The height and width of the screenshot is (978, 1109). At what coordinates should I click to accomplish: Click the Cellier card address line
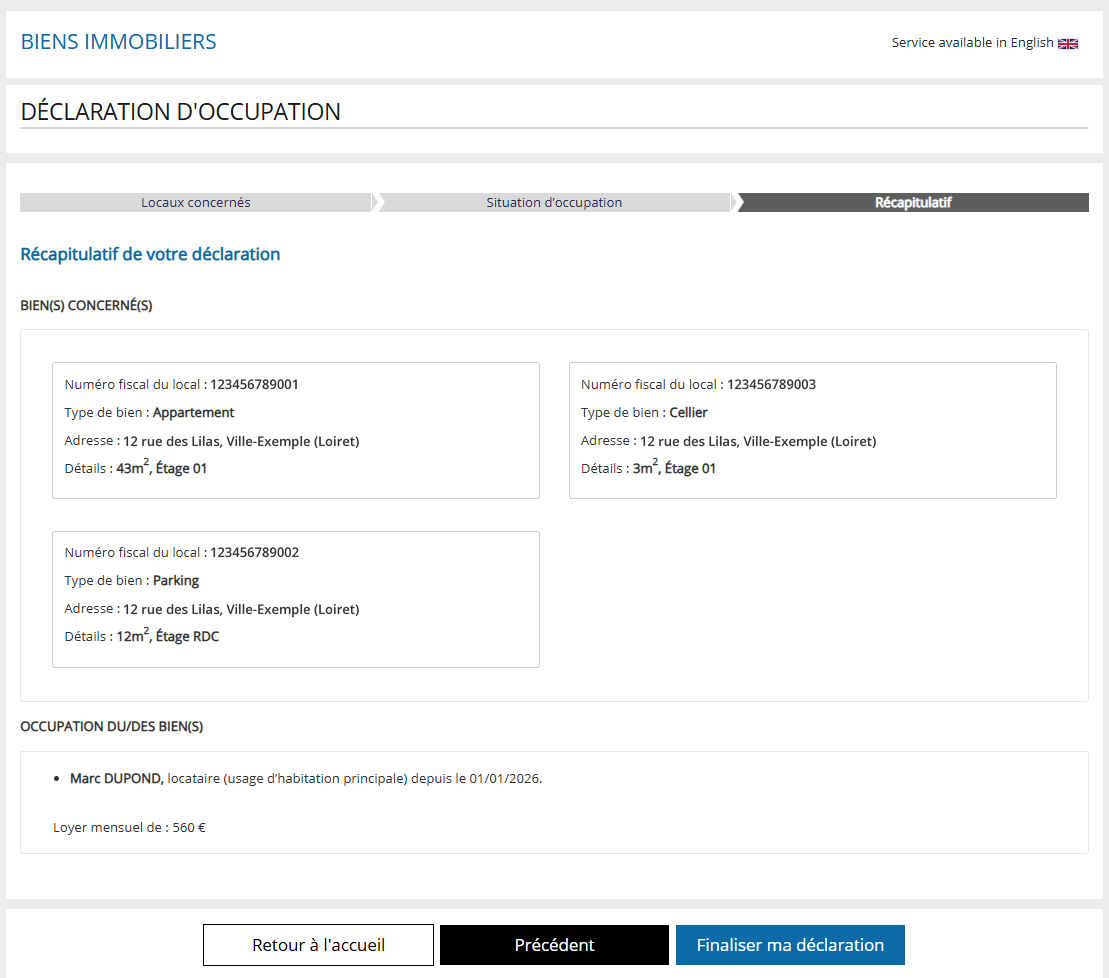(728, 441)
